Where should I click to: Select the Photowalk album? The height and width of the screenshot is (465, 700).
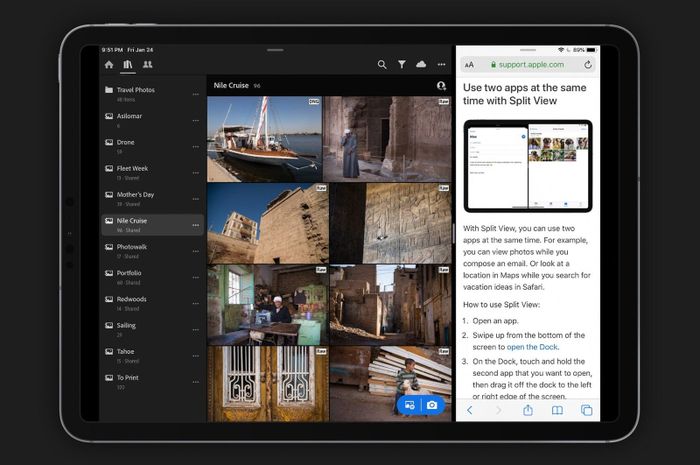152,251
